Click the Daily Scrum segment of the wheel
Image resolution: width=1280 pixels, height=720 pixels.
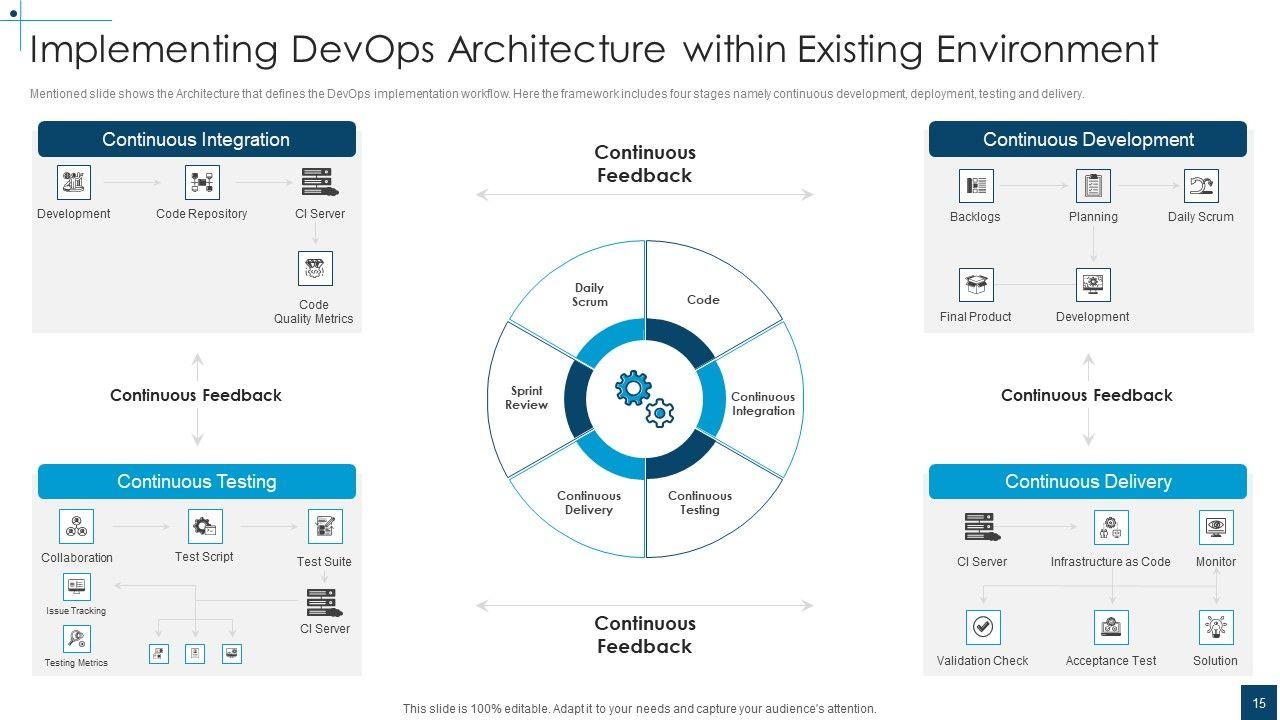coord(589,294)
